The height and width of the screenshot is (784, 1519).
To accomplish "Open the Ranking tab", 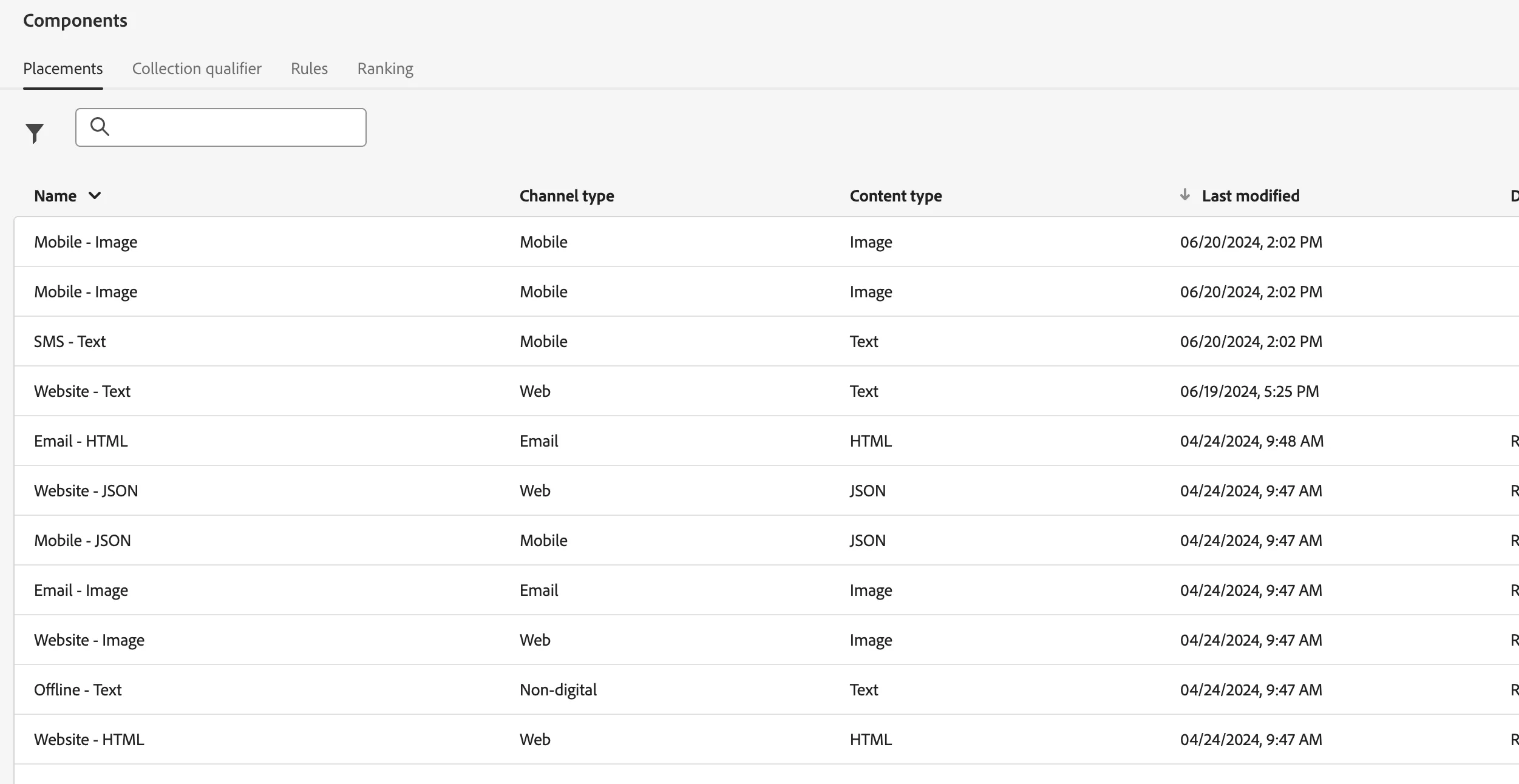I will (x=385, y=69).
